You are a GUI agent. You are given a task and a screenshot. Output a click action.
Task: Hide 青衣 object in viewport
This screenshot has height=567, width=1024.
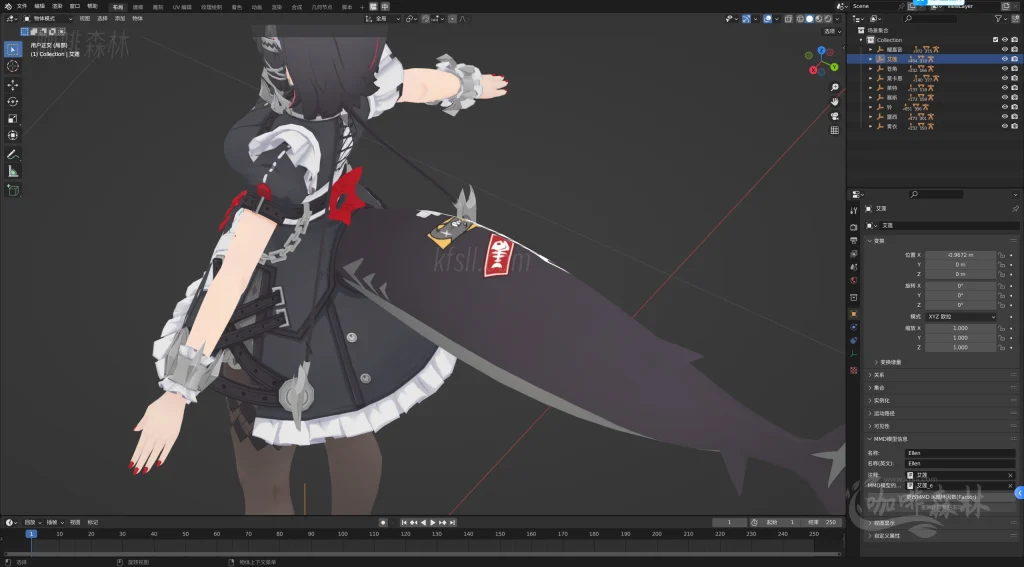[x=1004, y=126]
